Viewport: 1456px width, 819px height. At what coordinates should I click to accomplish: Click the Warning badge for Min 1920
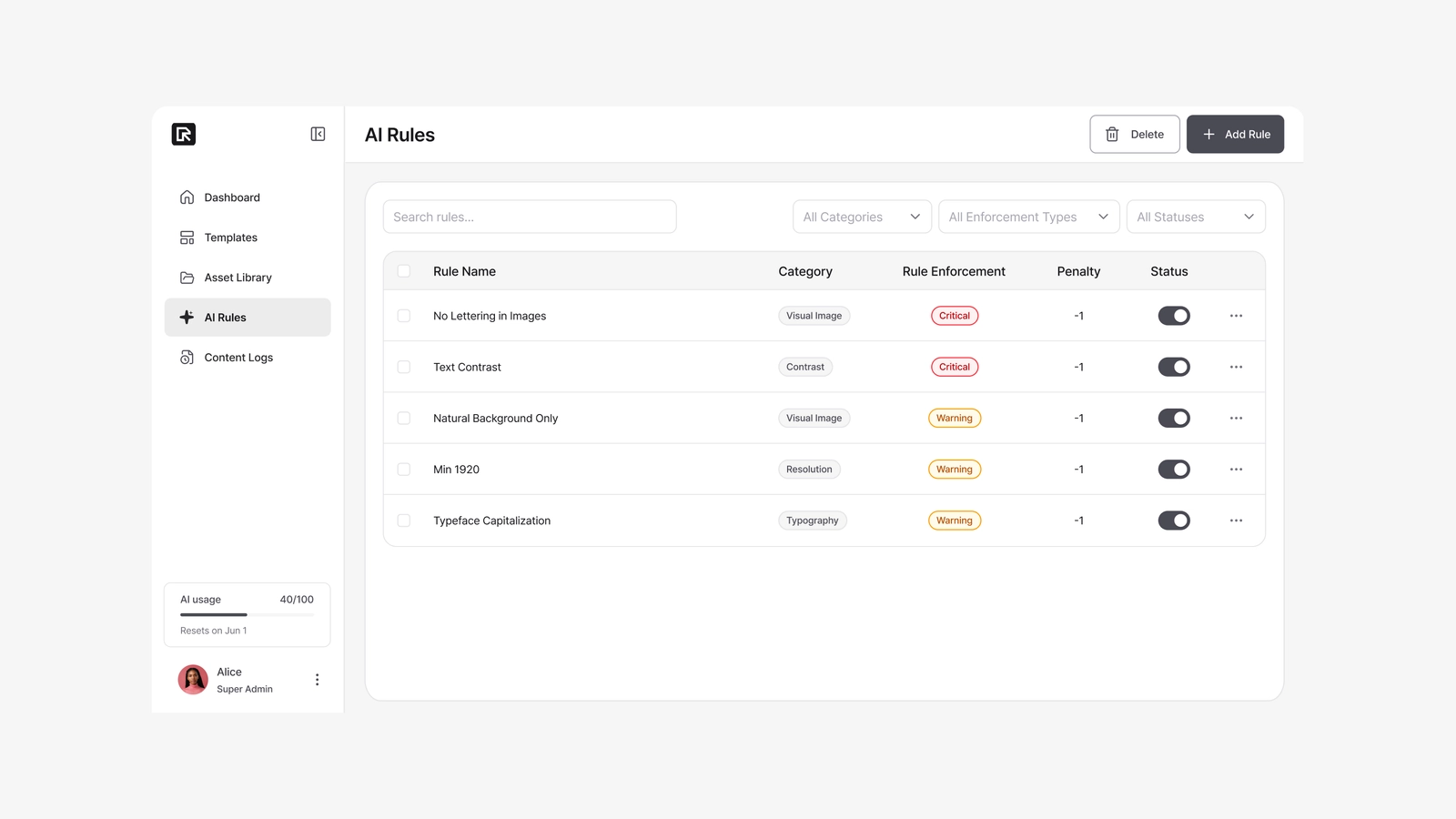tap(955, 470)
